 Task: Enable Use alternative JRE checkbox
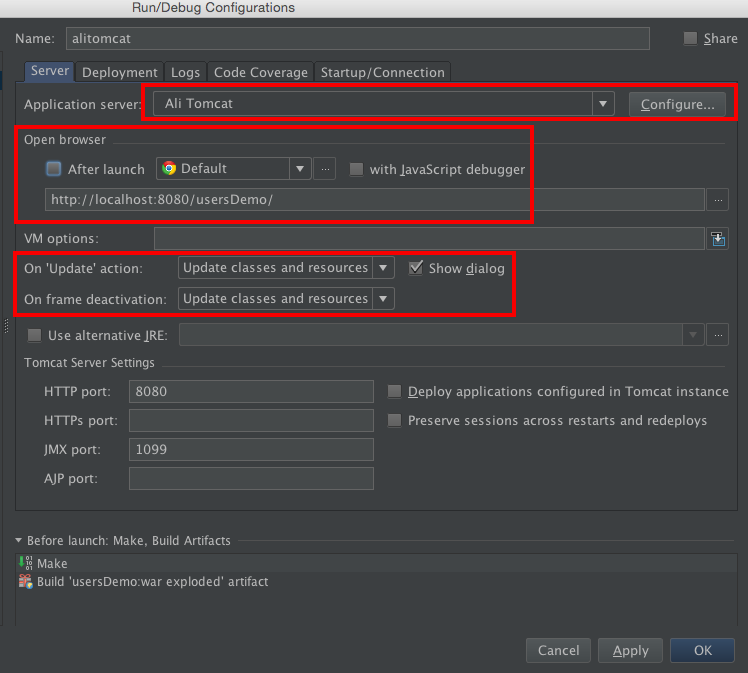click(34, 335)
